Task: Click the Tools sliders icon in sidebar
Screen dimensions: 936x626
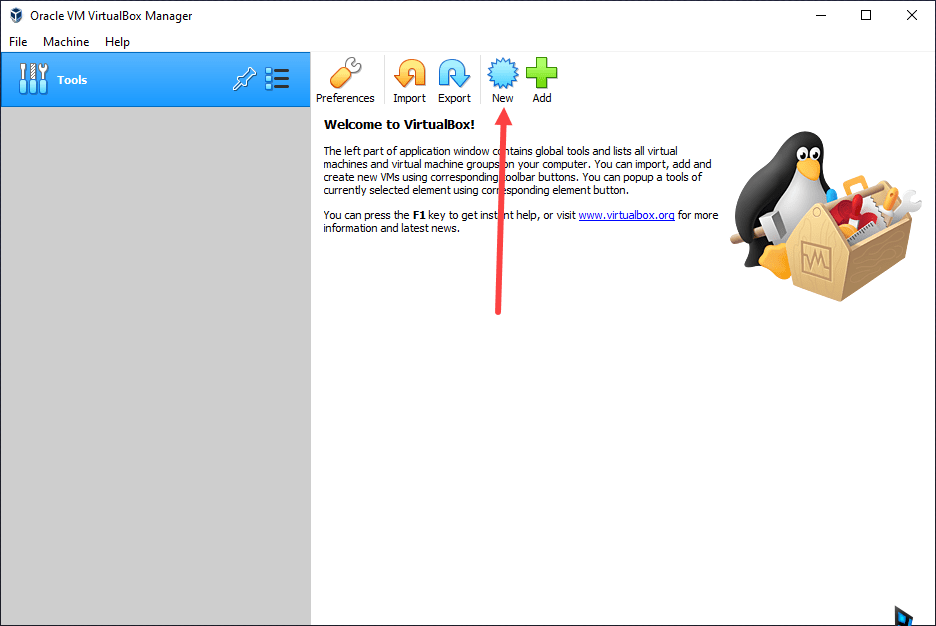Action: (33, 78)
